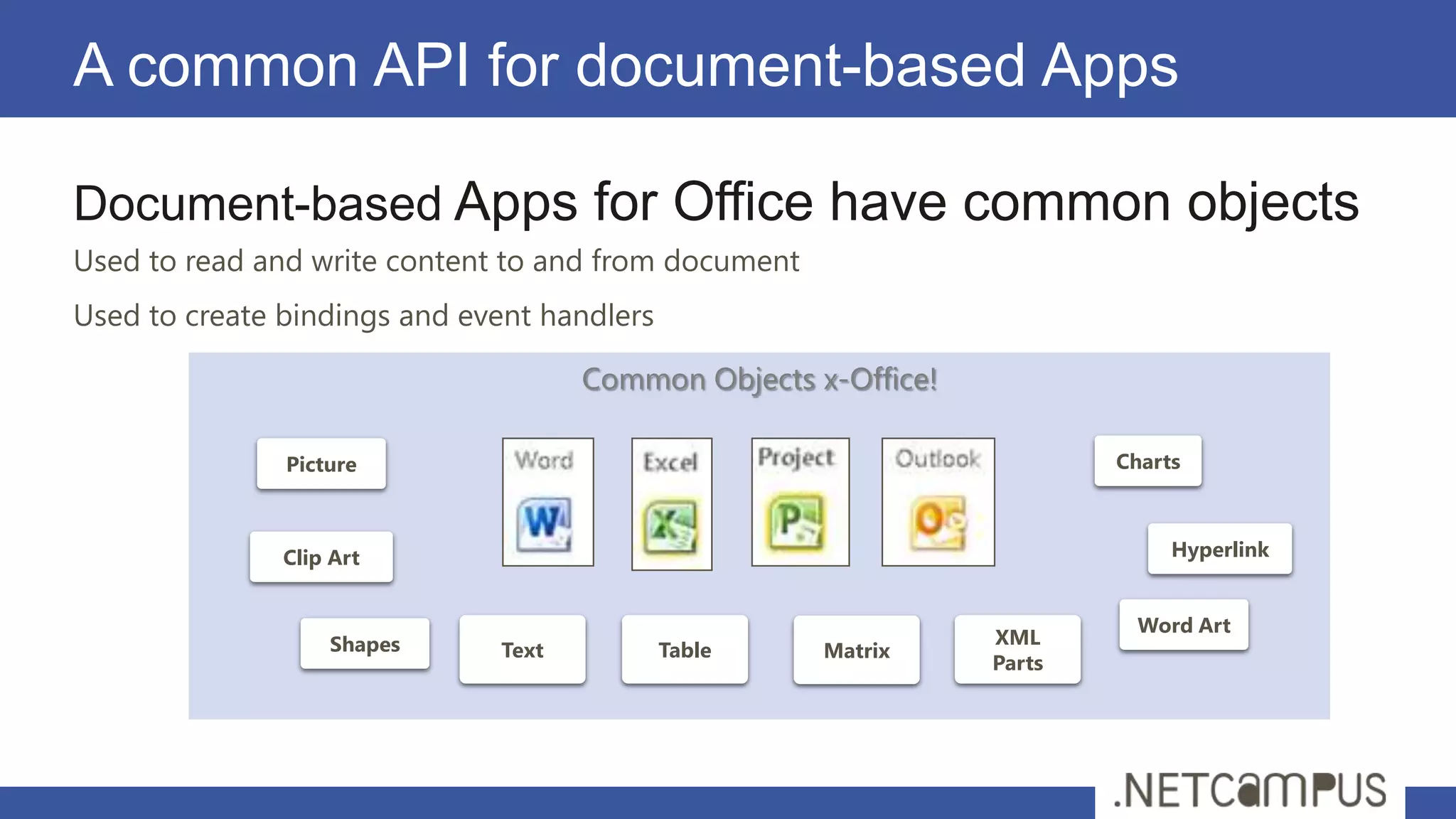Click the 'Word' label above Word icon
The height and width of the screenshot is (819, 1456).
(x=544, y=460)
